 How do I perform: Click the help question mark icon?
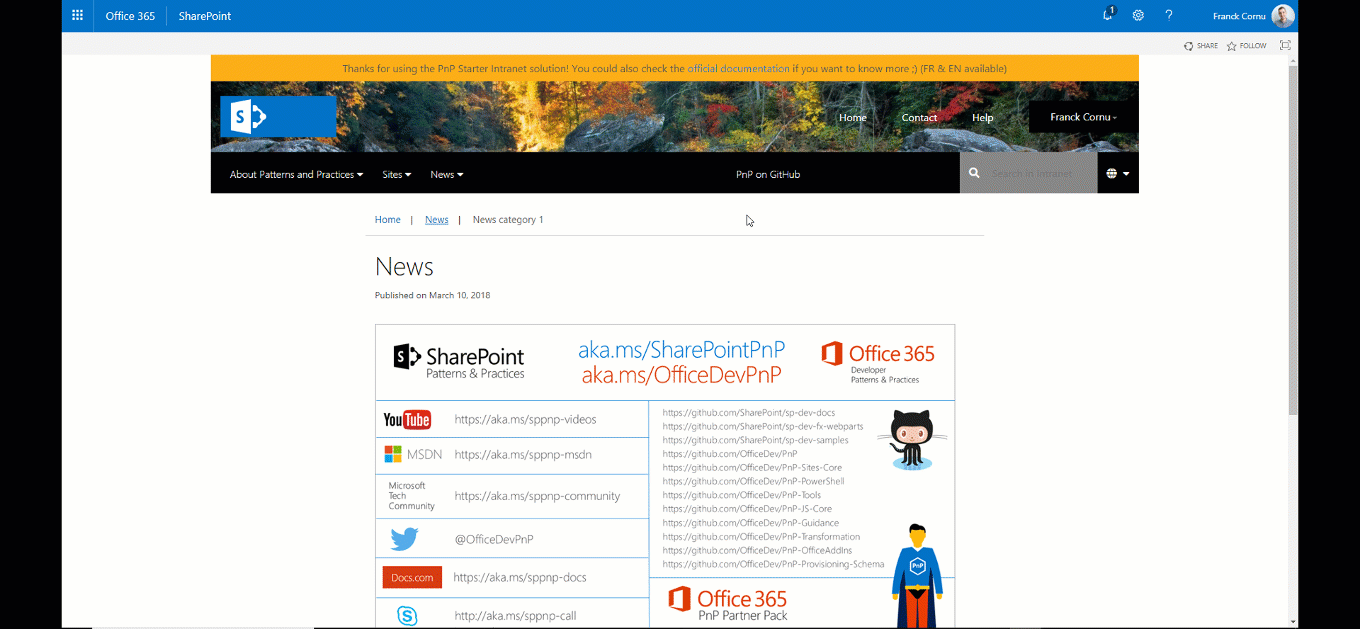(x=1169, y=15)
